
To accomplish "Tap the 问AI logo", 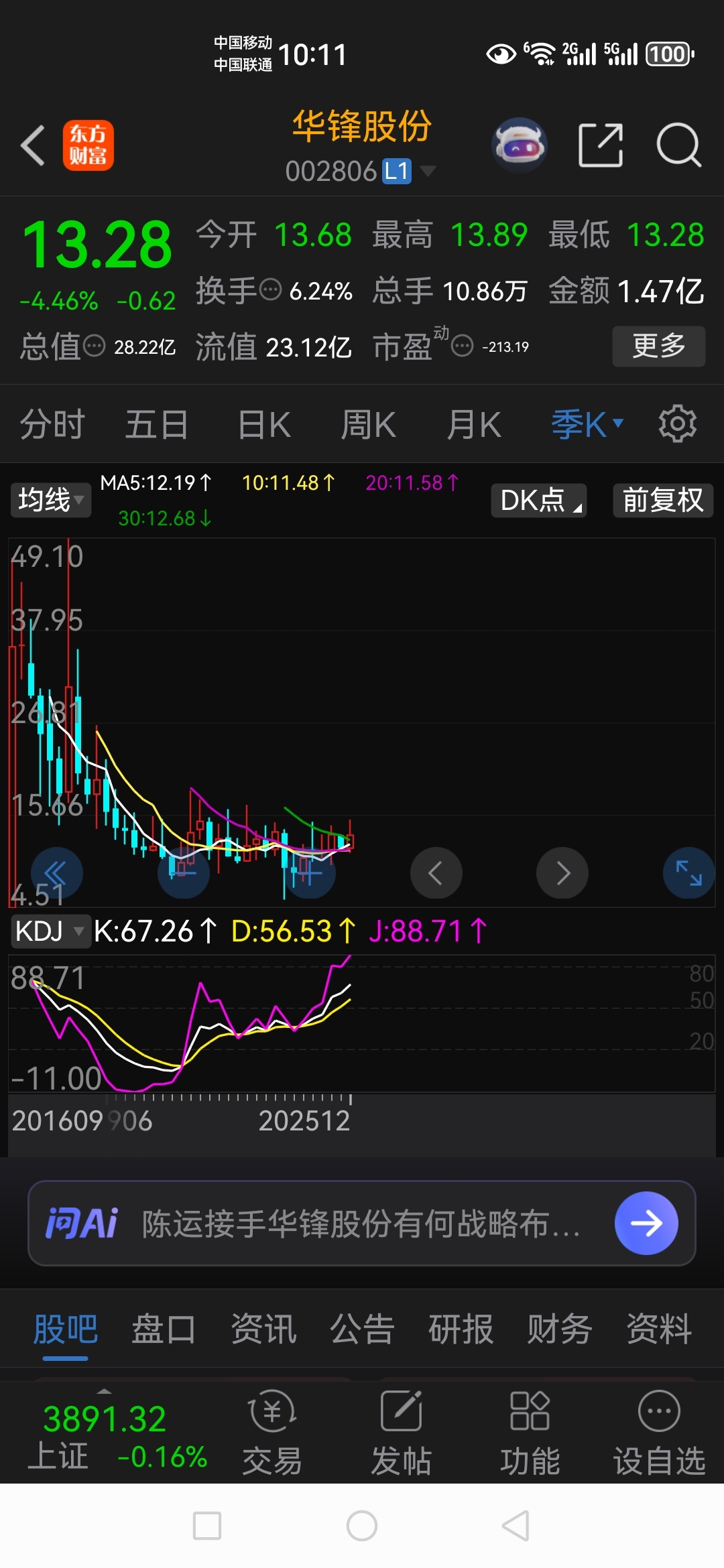I will coord(81,1223).
